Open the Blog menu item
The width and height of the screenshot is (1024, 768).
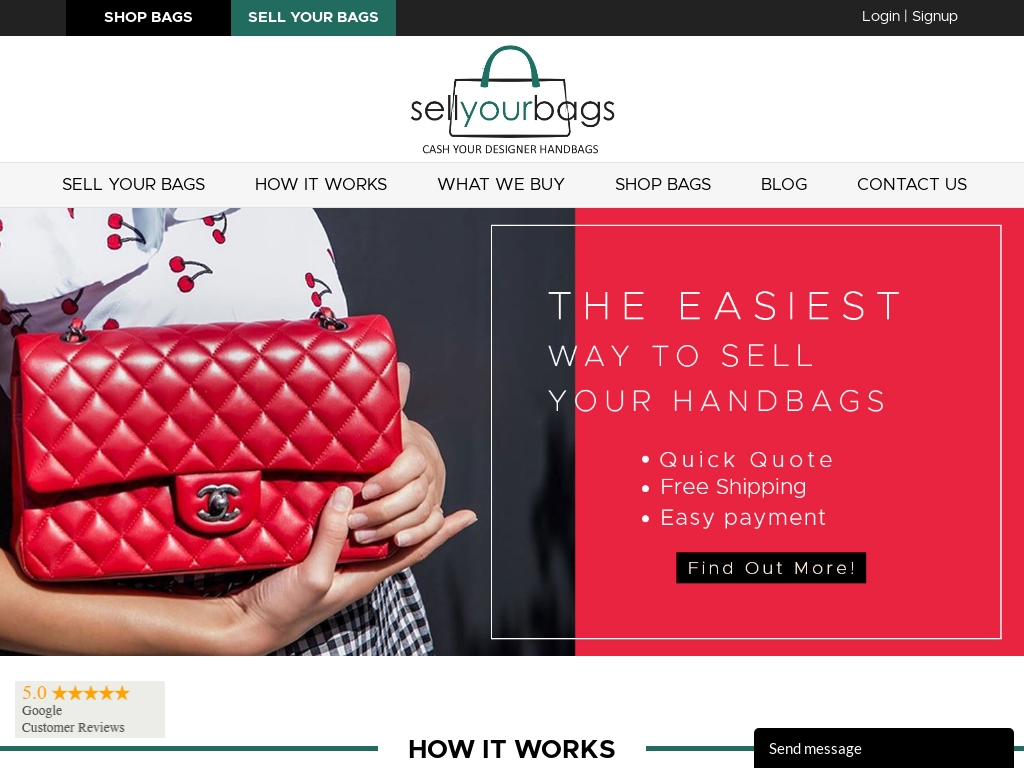[784, 184]
